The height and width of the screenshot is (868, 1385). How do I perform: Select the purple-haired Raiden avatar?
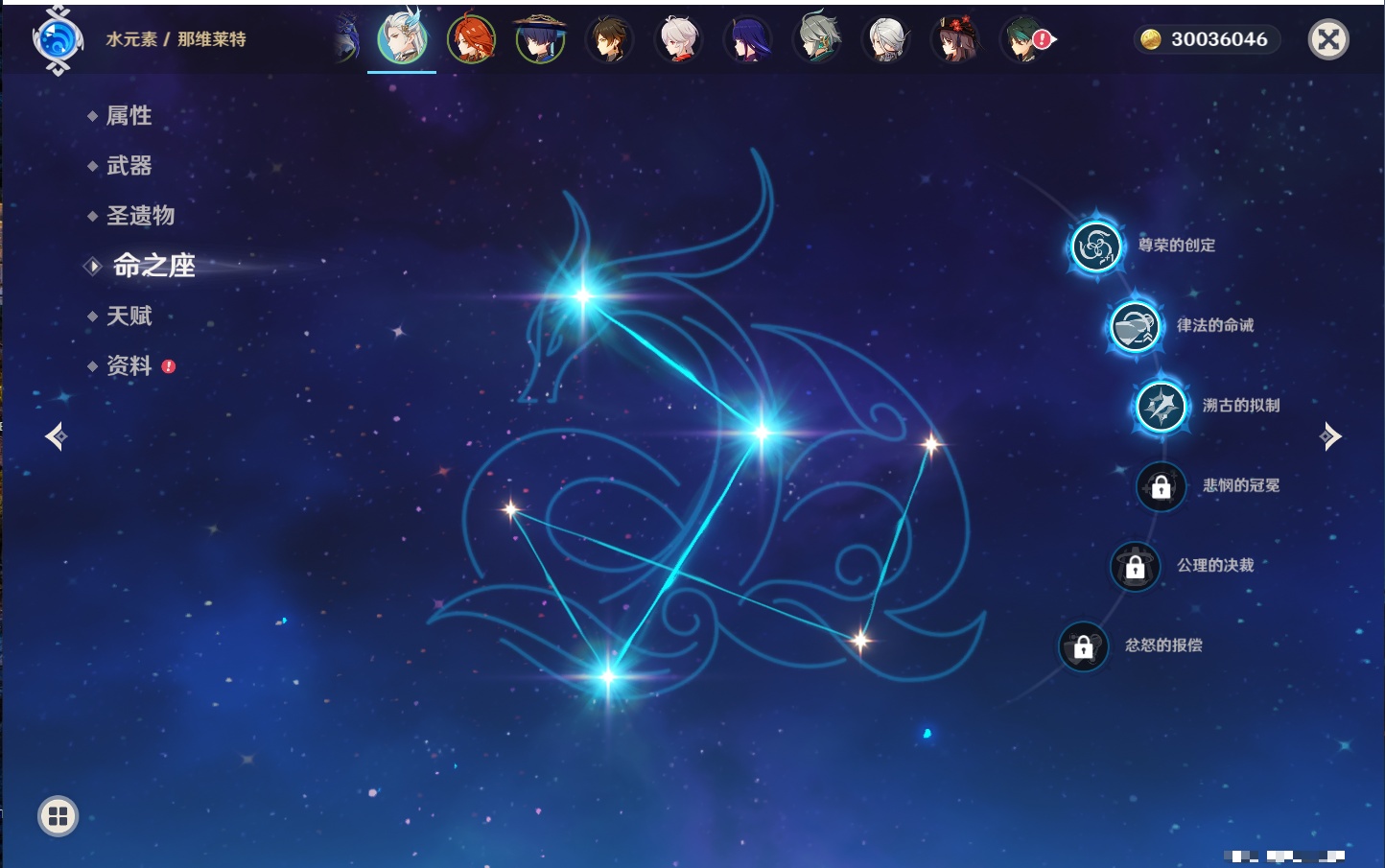(747, 39)
